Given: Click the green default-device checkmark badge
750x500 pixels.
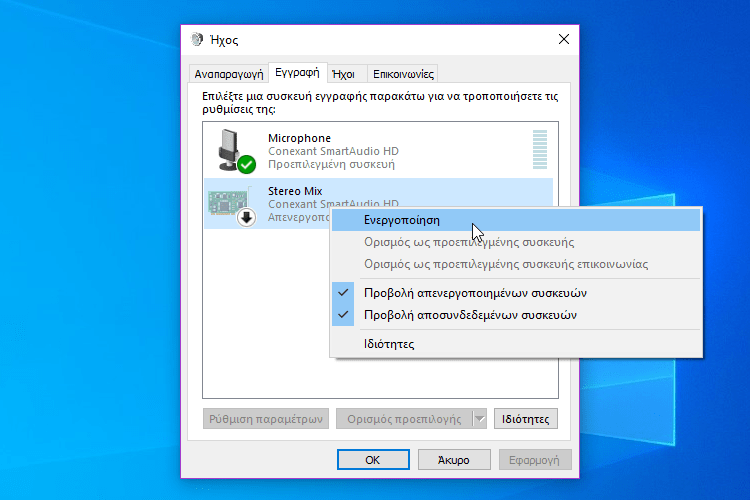Looking at the screenshot, I should point(247,165).
